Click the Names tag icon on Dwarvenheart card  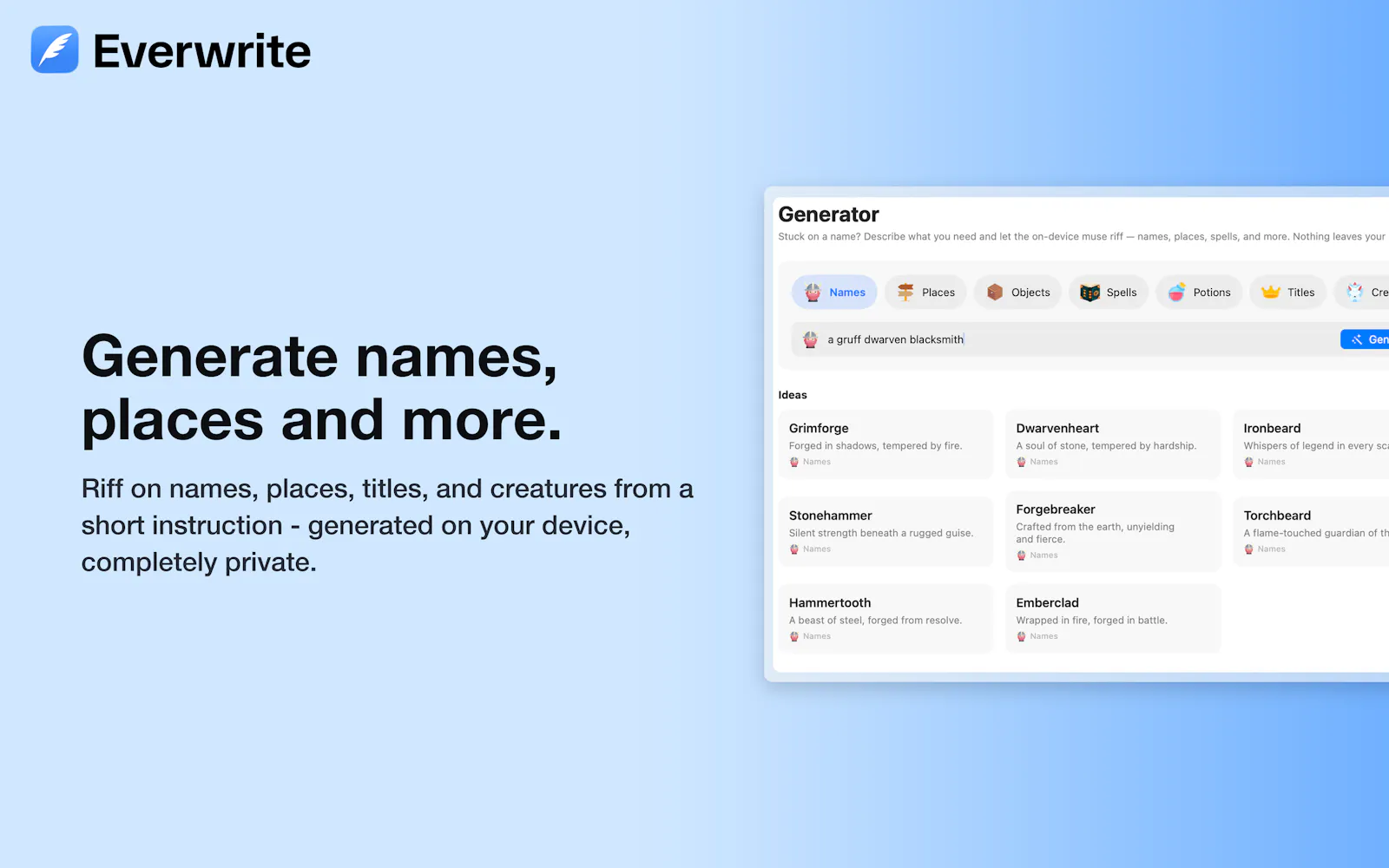(x=1022, y=462)
